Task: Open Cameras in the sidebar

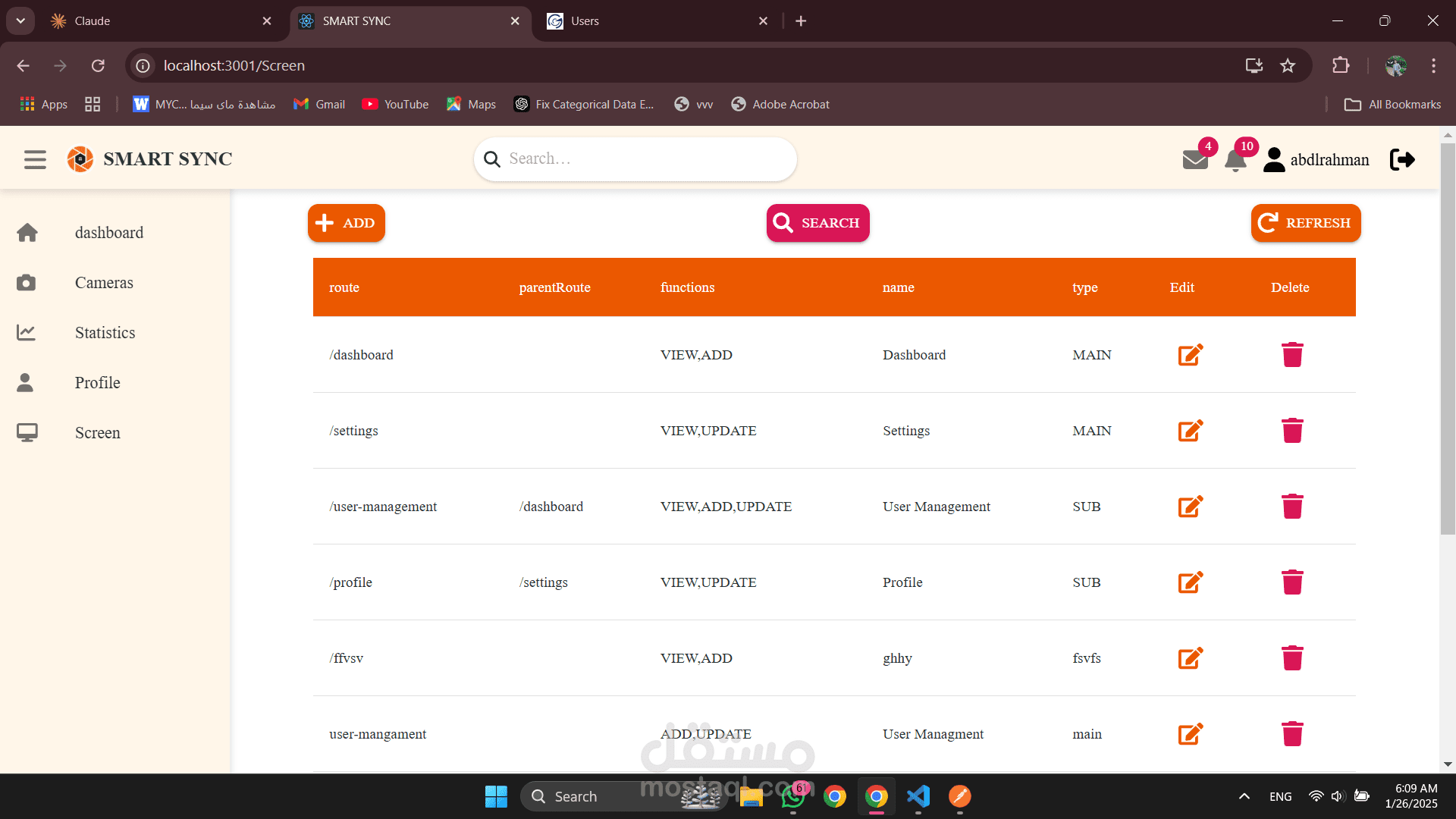Action: coord(104,283)
